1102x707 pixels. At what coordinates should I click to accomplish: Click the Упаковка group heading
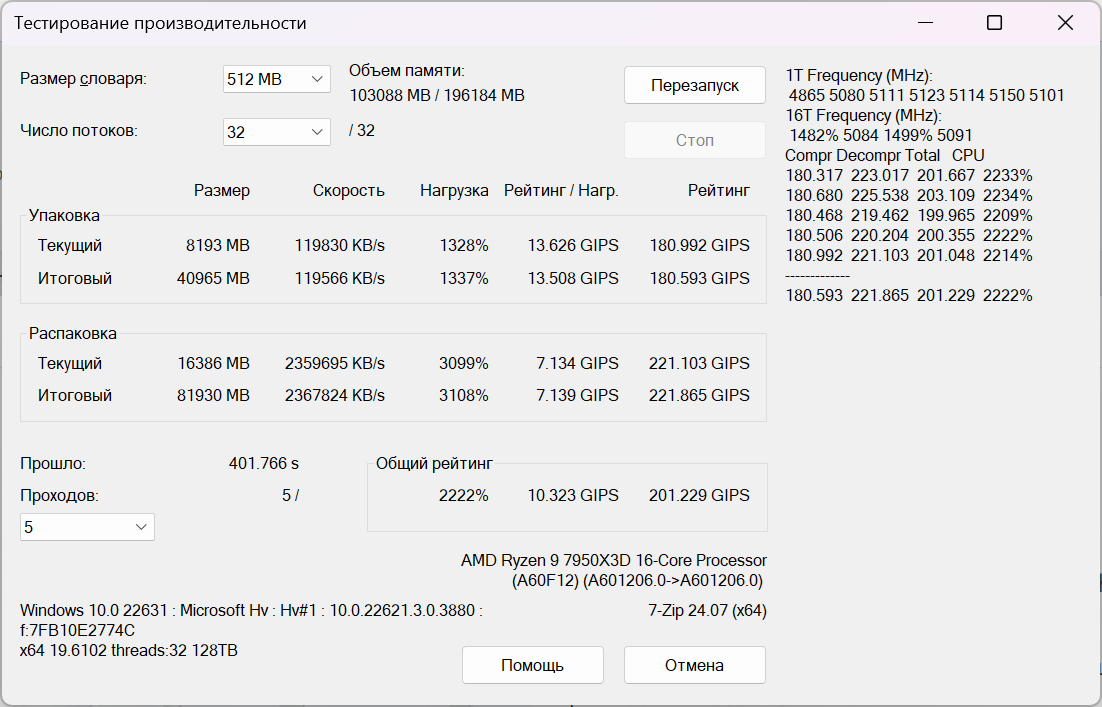[x=64, y=215]
